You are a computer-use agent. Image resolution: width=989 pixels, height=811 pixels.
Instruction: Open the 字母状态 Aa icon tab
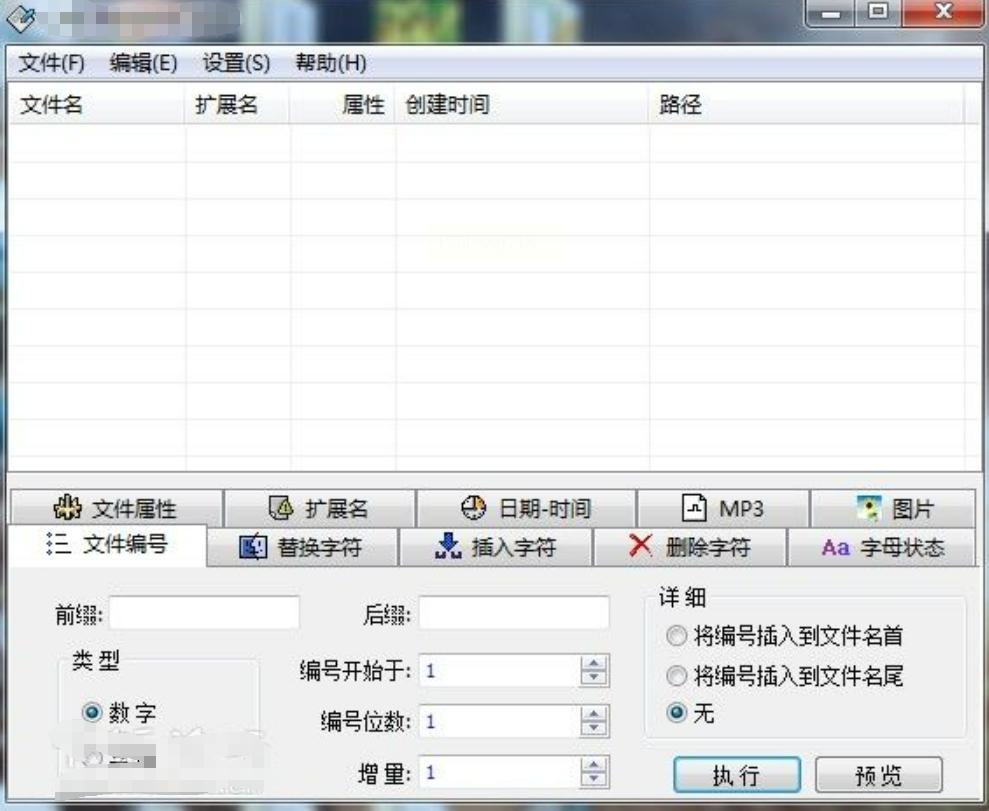pos(882,547)
